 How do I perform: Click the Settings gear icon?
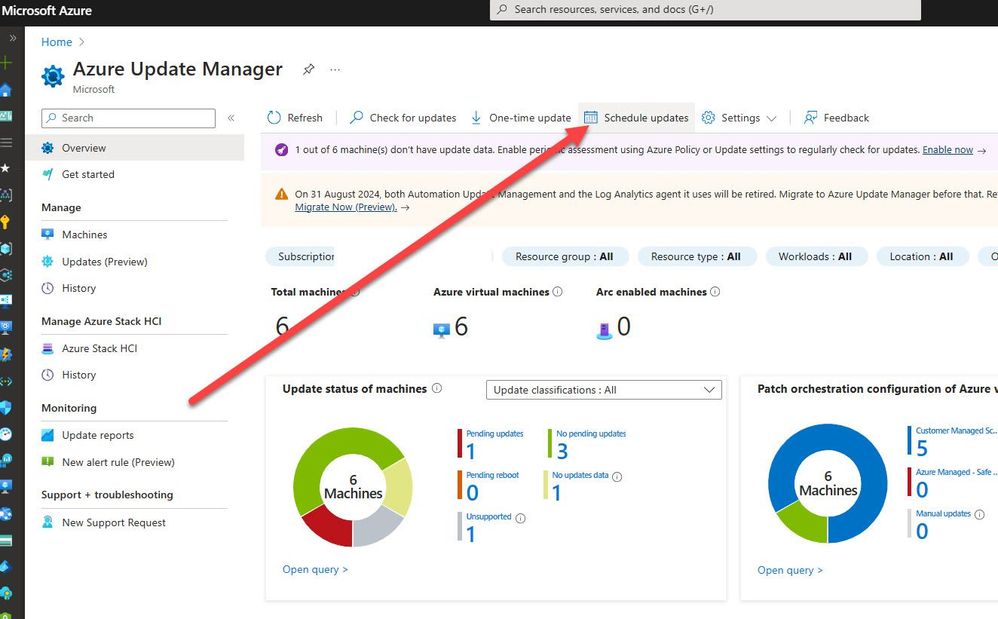click(x=708, y=118)
